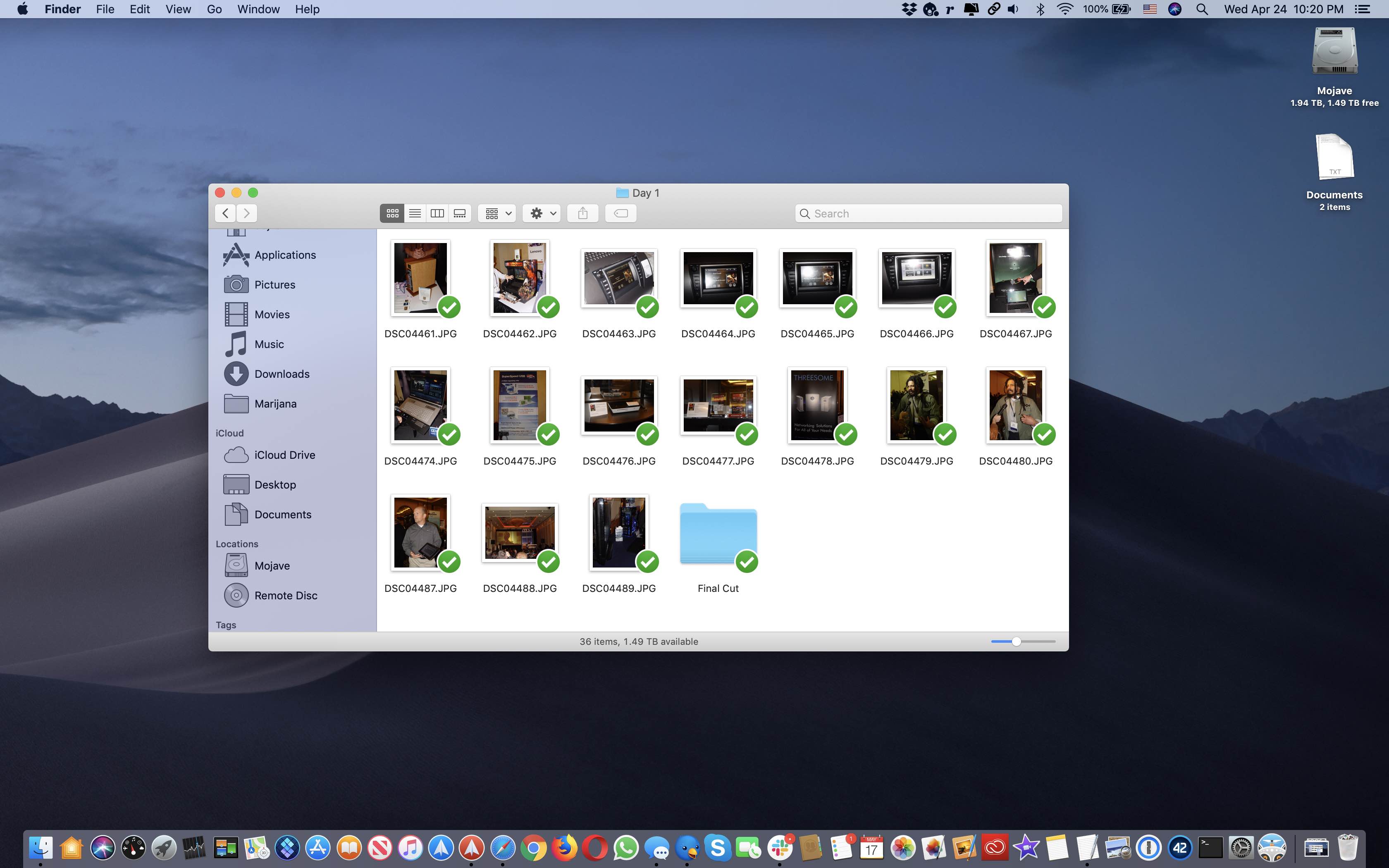
Task: Go back with the left arrow
Action: tap(226, 214)
